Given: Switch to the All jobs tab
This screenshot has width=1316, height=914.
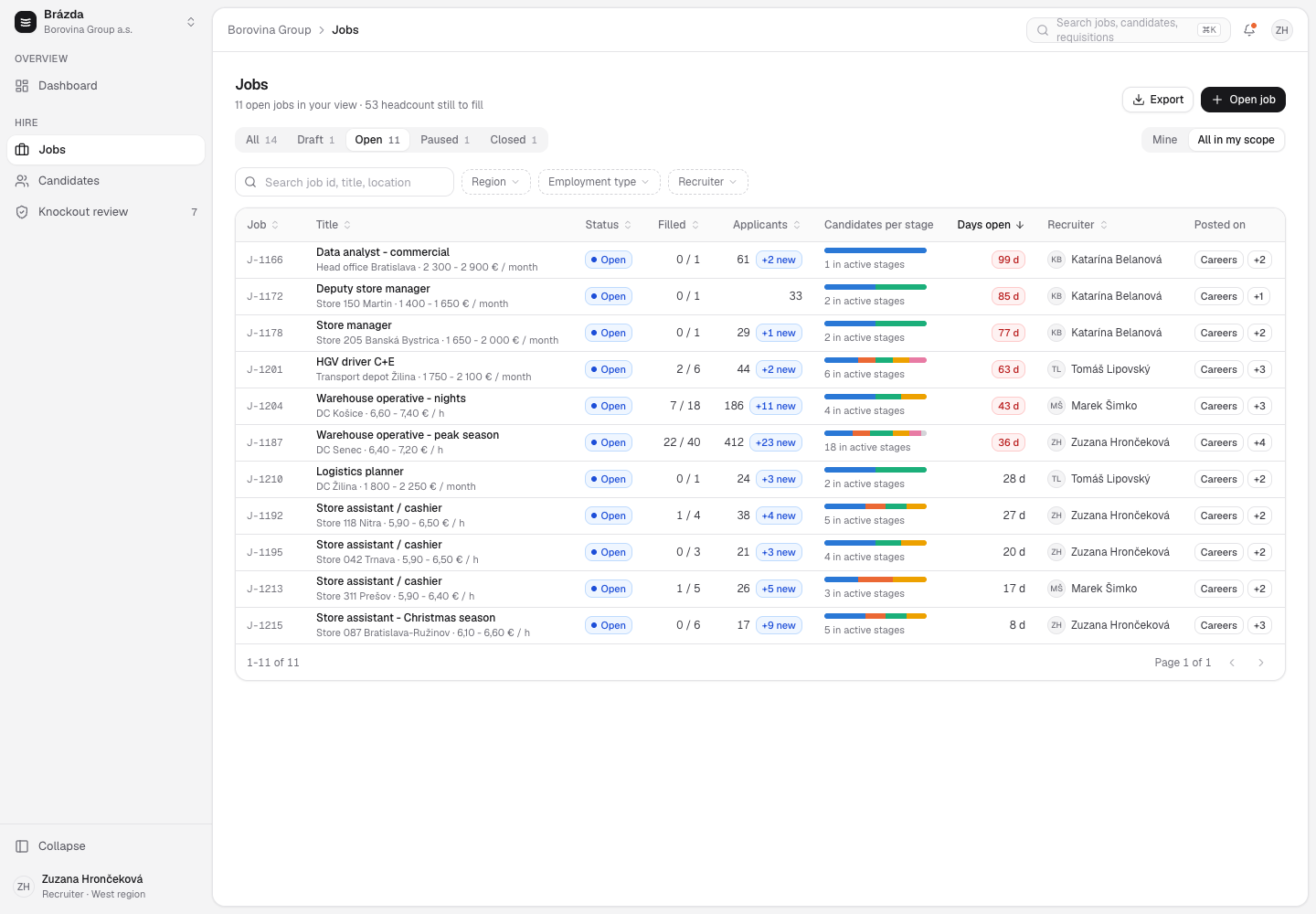Looking at the screenshot, I should coord(261,140).
